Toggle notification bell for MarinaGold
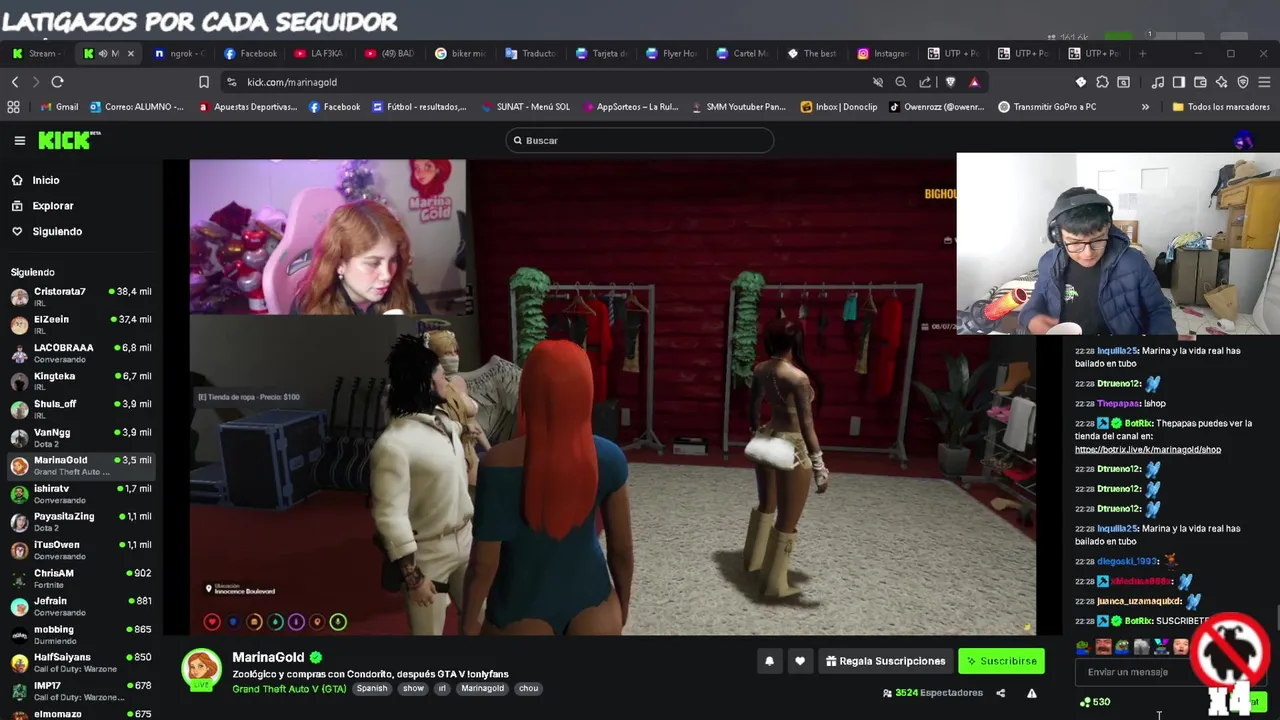1280x720 pixels. (769, 661)
